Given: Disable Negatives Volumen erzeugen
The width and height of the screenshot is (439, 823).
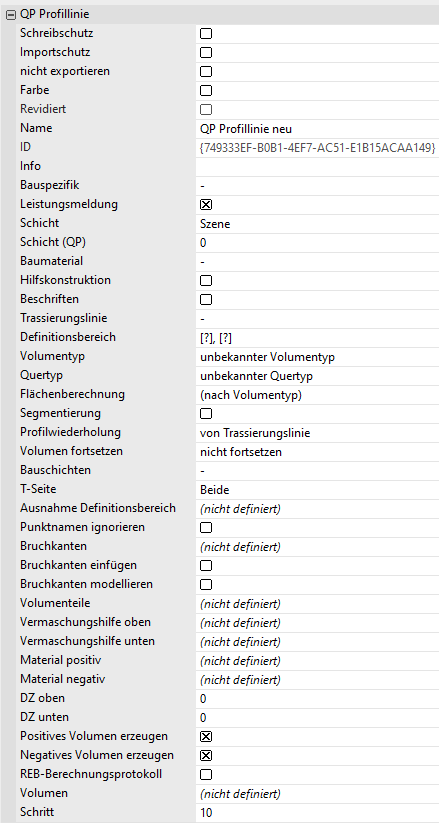Looking at the screenshot, I should point(206,756).
